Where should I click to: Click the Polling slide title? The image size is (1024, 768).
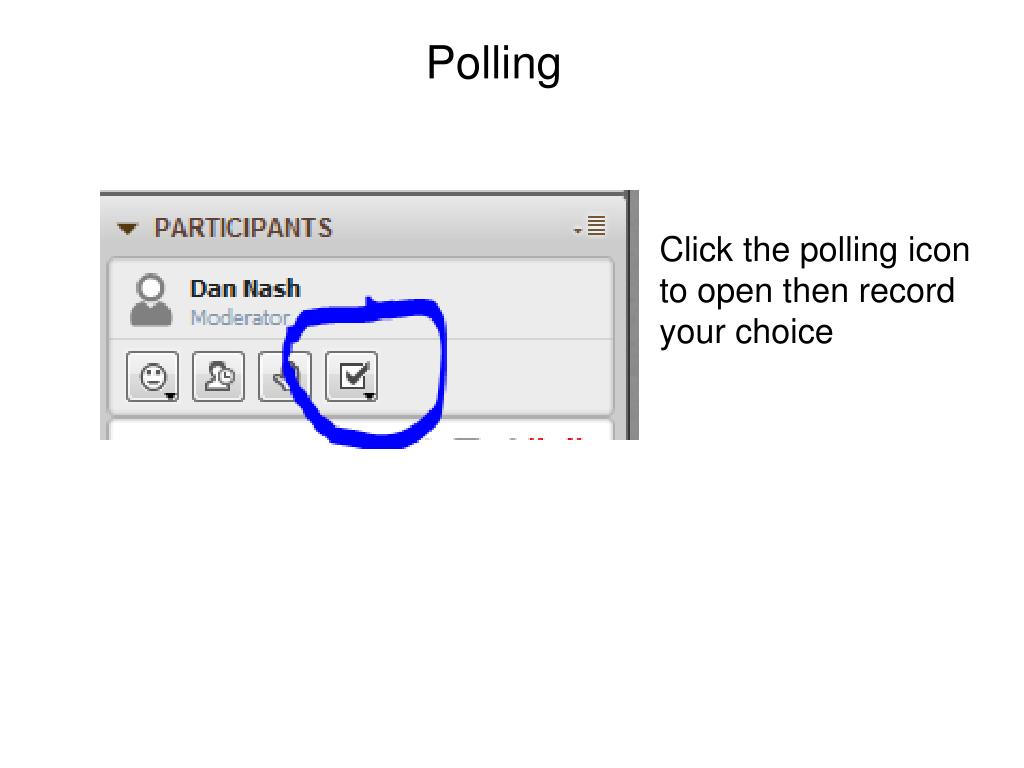[x=494, y=63]
